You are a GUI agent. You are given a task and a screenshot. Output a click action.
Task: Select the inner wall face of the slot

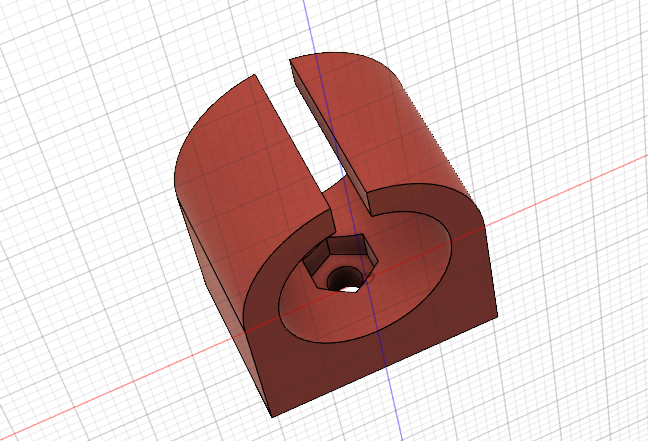[329, 138]
